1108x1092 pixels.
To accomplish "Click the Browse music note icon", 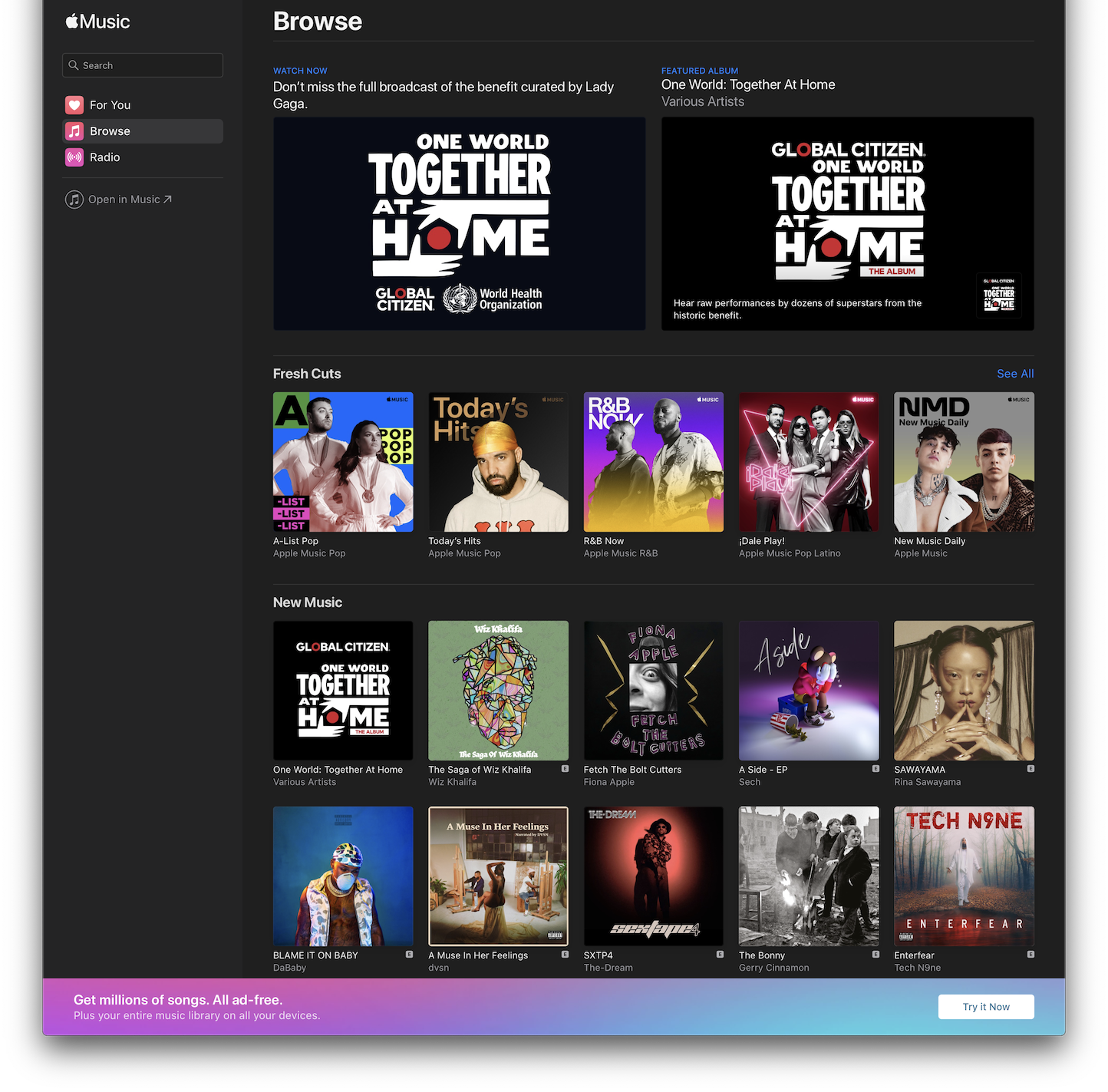I will coord(74,131).
